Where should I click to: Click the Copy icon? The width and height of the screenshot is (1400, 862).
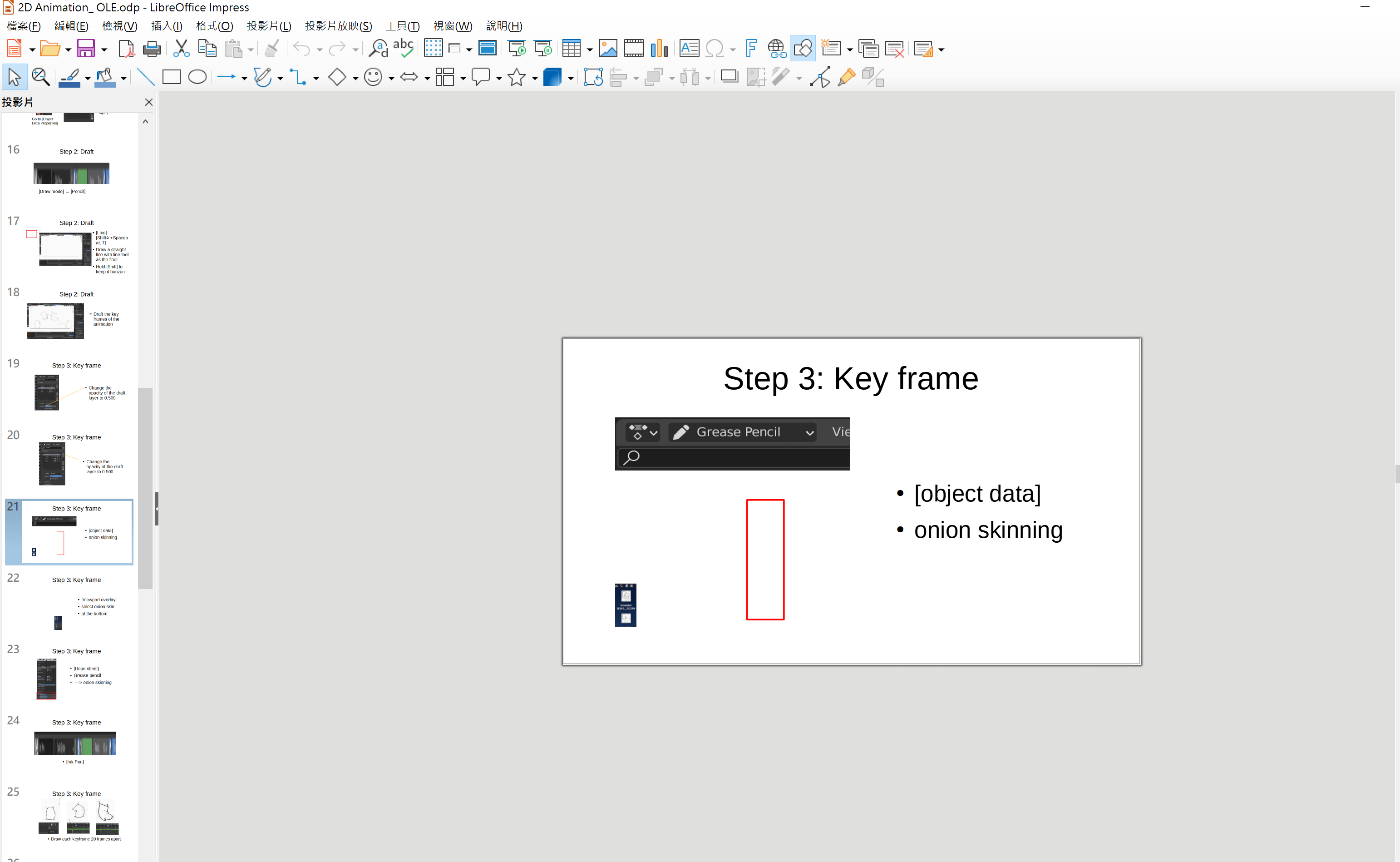tap(207, 49)
